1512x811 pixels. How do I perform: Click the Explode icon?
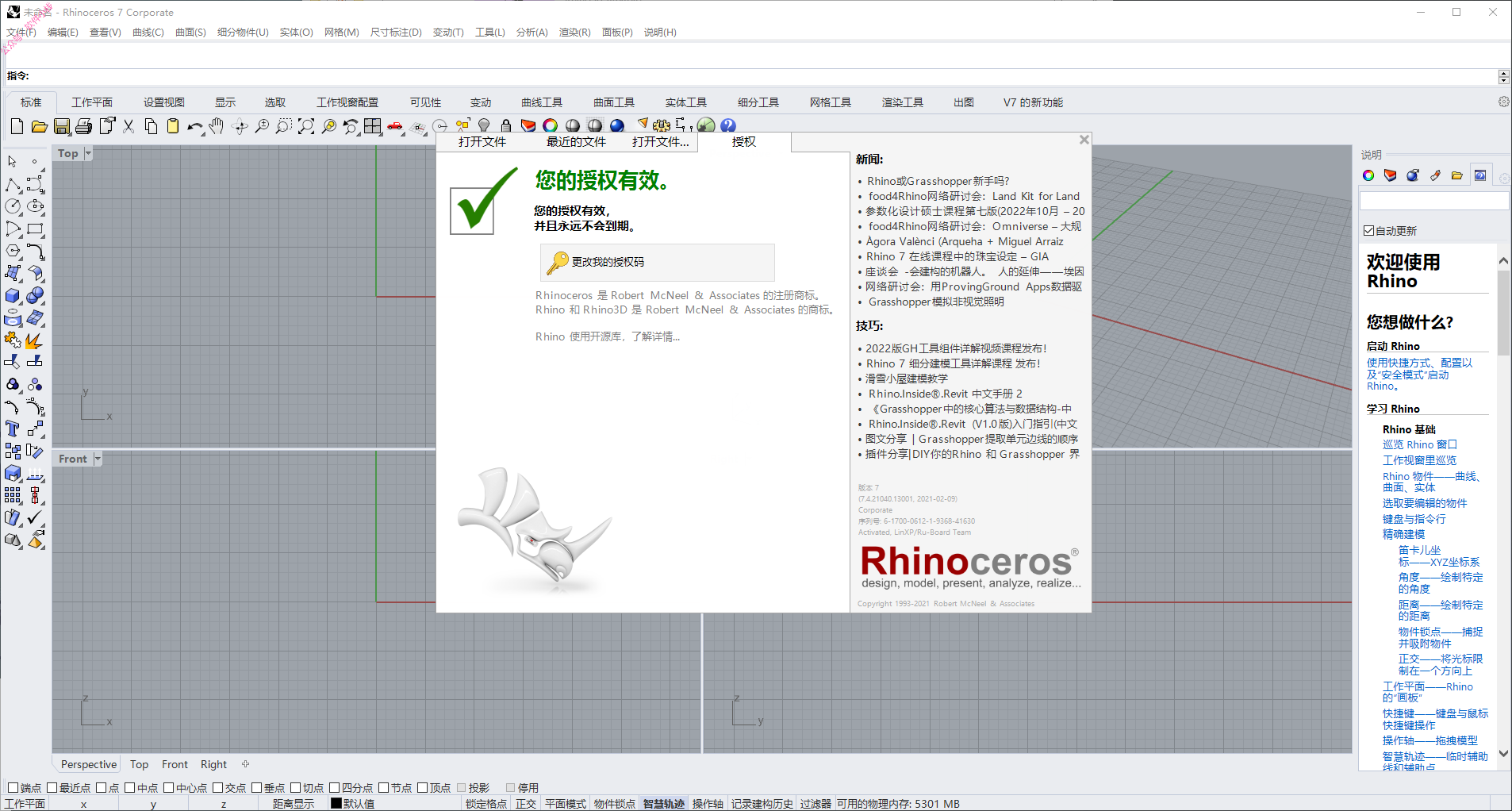(x=35, y=340)
